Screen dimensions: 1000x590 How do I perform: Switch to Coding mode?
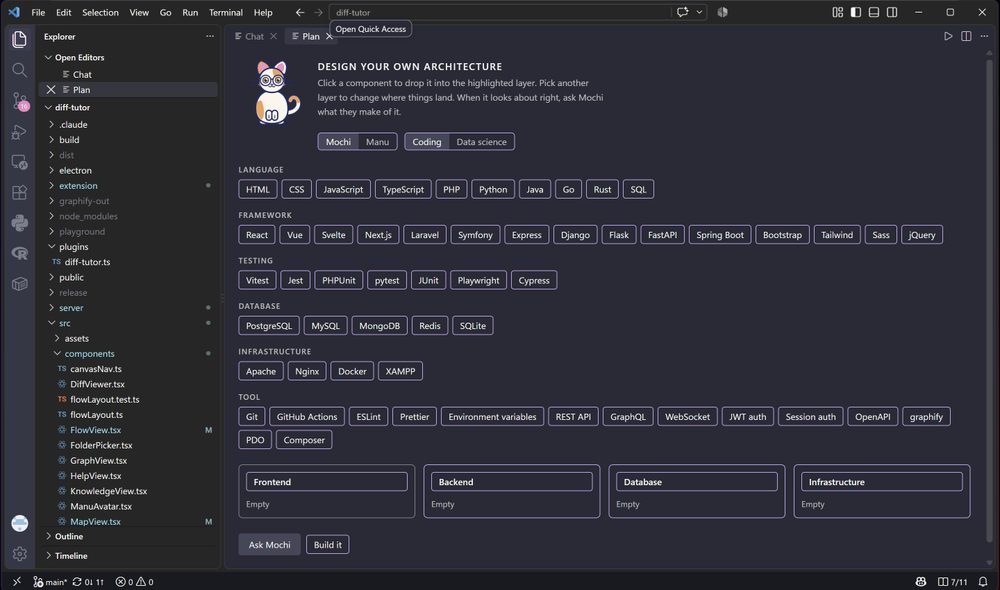click(427, 142)
